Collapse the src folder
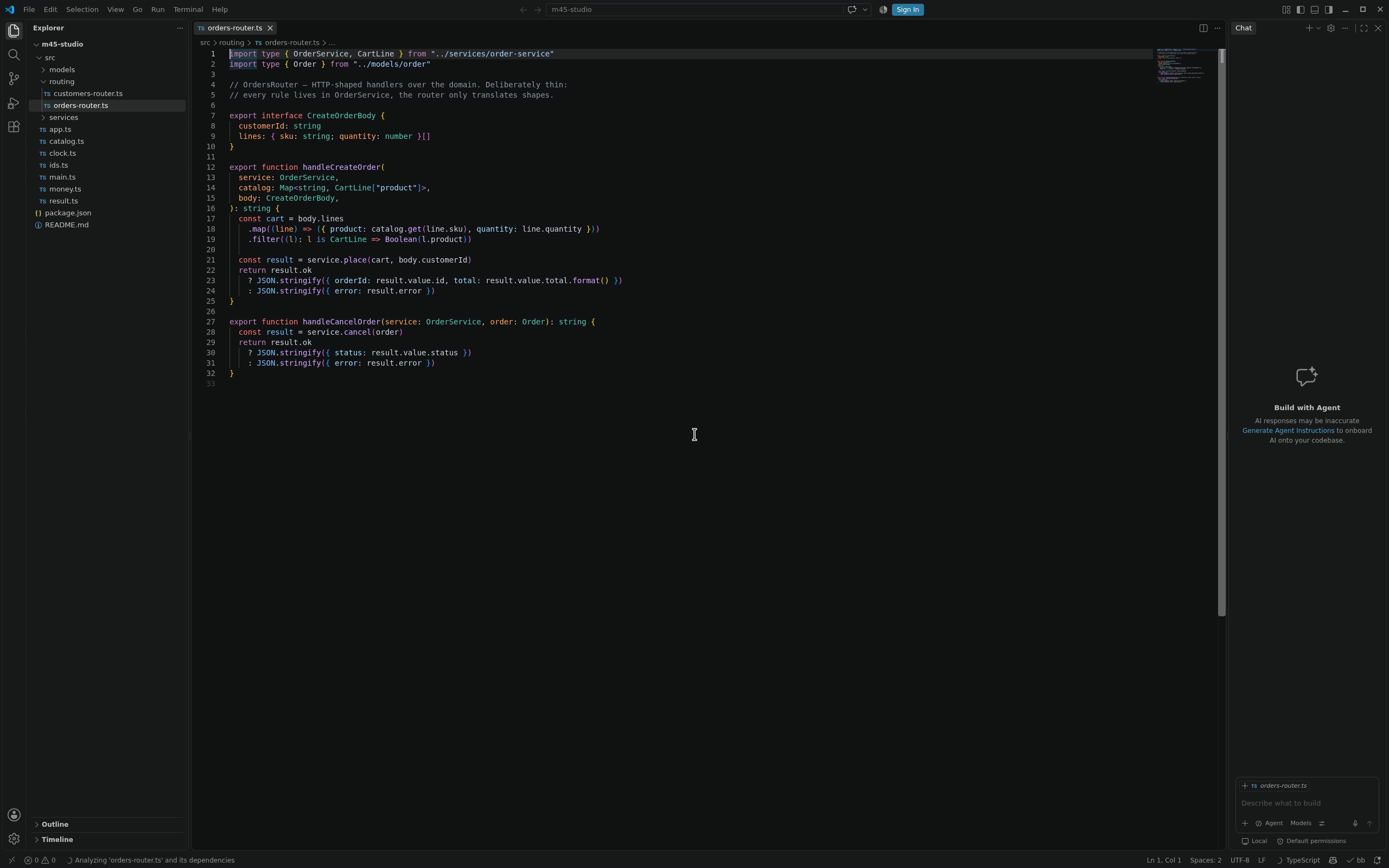The width and height of the screenshot is (1389, 868). pos(107,58)
